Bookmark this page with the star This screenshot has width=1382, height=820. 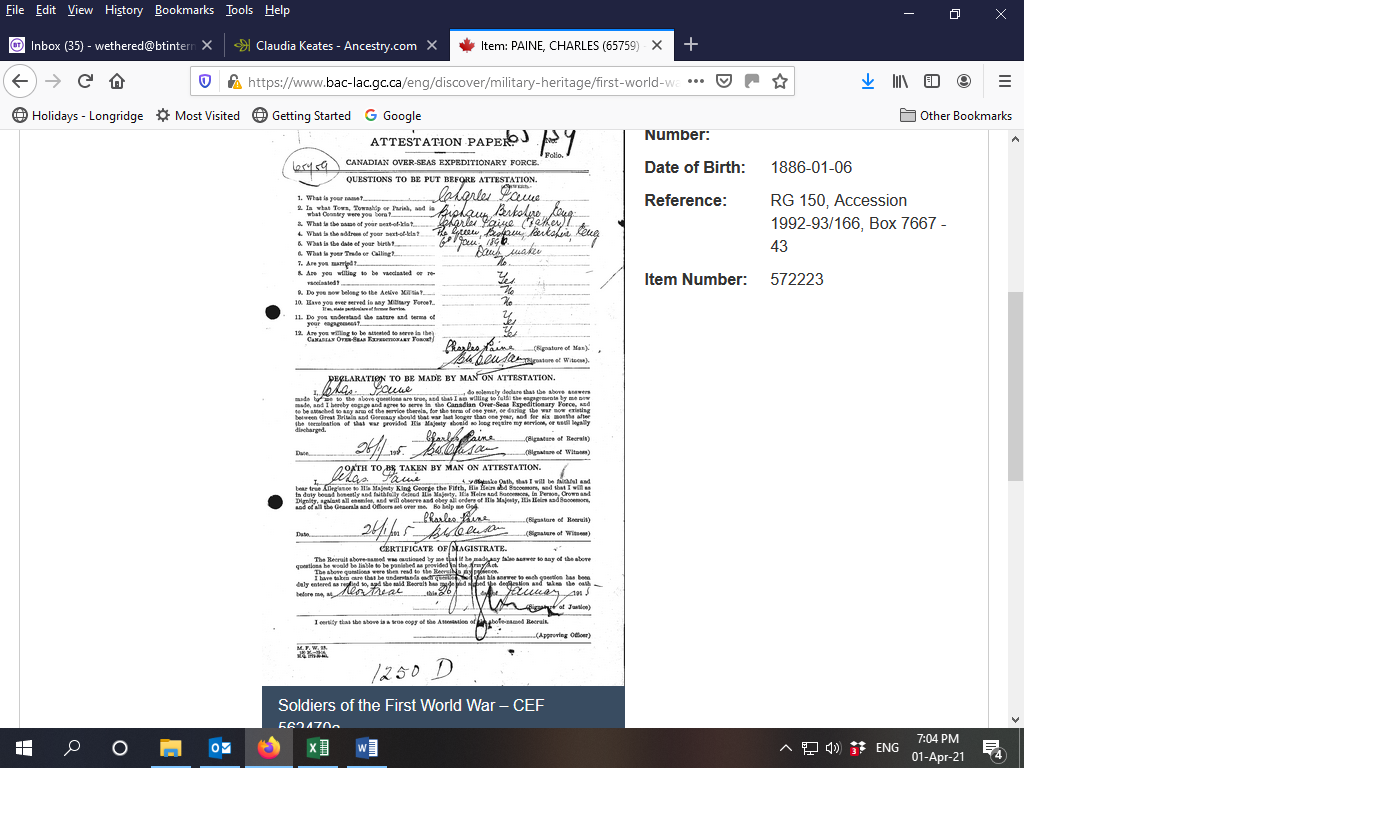[780, 81]
